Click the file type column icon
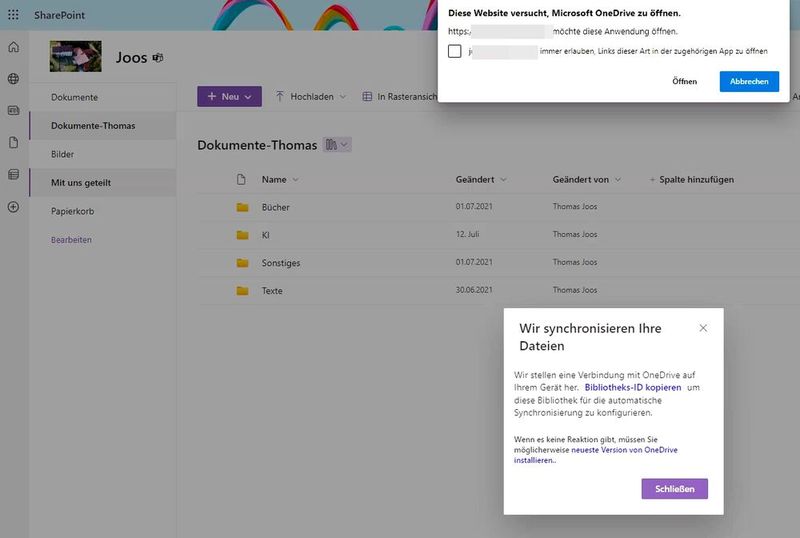The width and height of the screenshot is (800, 538). point(241,179)
